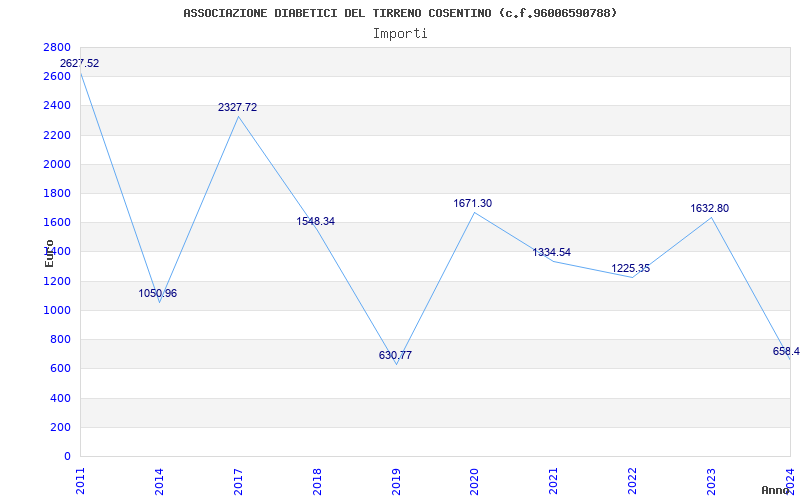Select the 1050.96 data point label

(x=158, y=293)
